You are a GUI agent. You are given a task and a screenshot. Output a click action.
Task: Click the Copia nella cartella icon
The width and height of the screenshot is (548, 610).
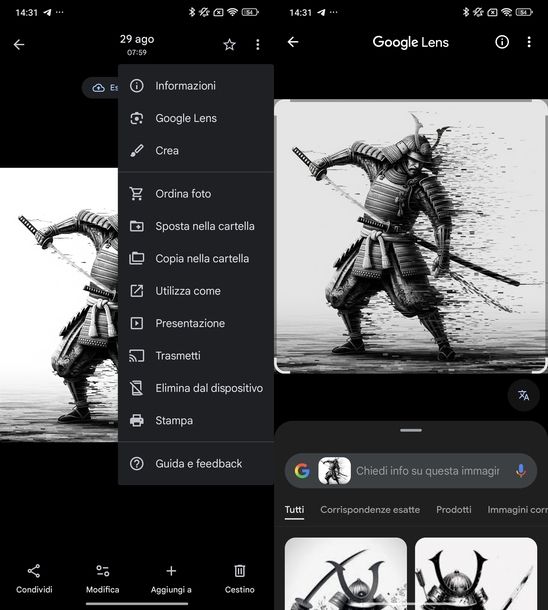click(x=137, y=258)
